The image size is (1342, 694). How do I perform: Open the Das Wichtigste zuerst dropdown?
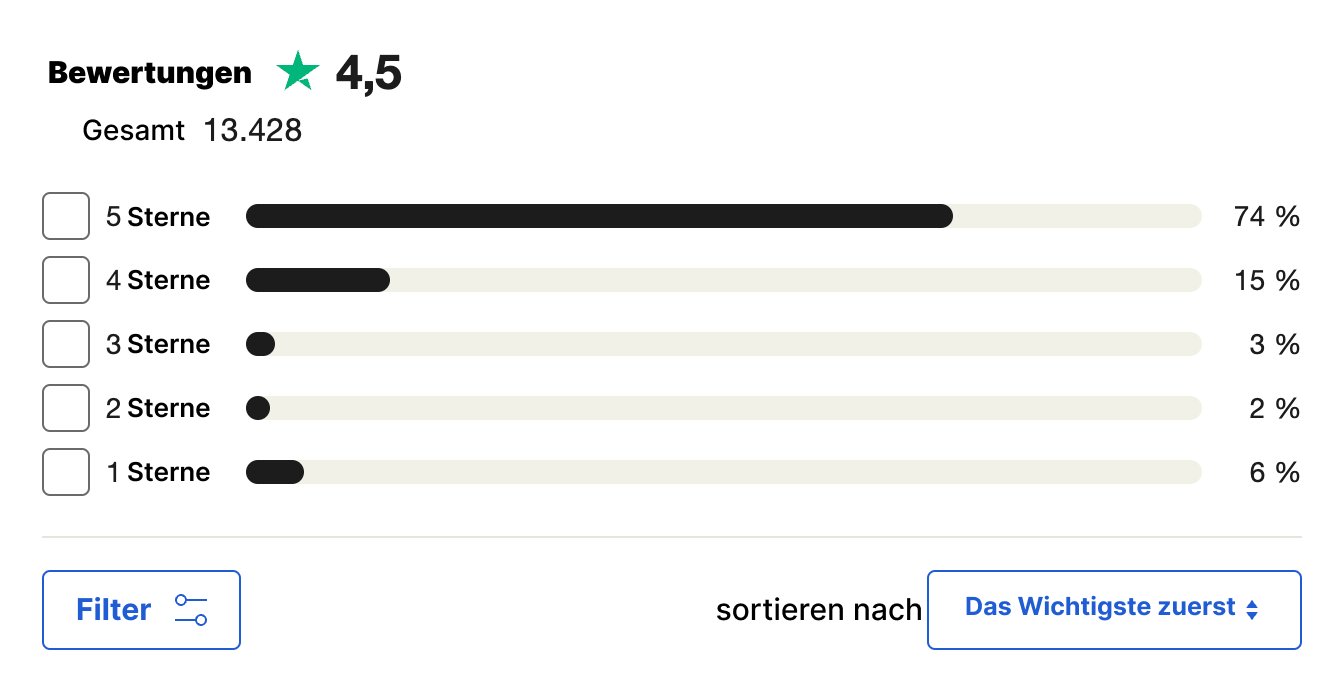(x=1114, y=610)
